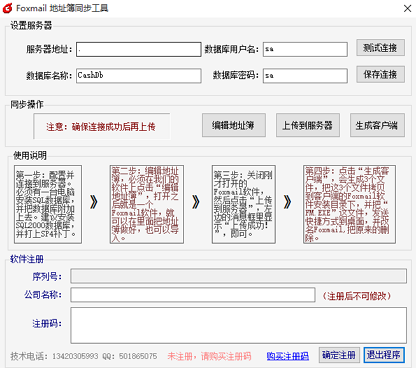
Task: Click 上传到服务器 upload button
Action: (x=308, y=125)
